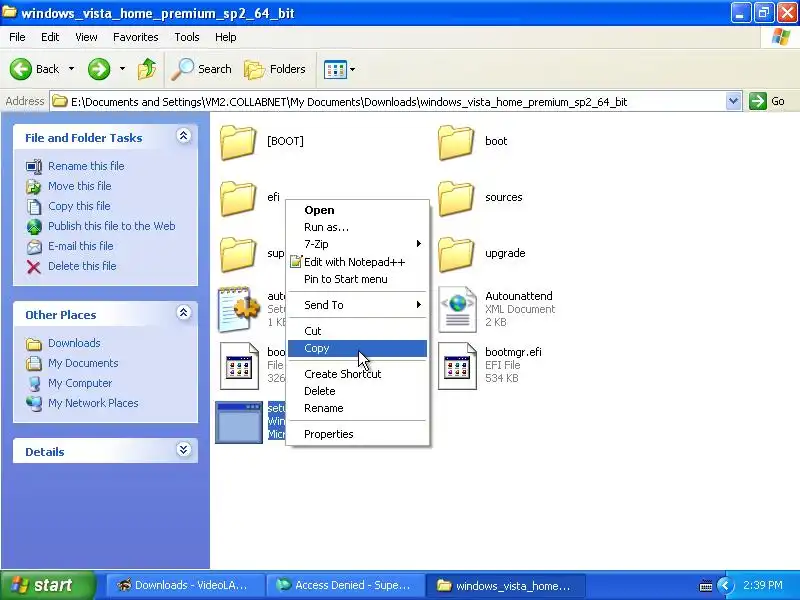
Task: Open the Favorites menu
Action: coord(136,37)
